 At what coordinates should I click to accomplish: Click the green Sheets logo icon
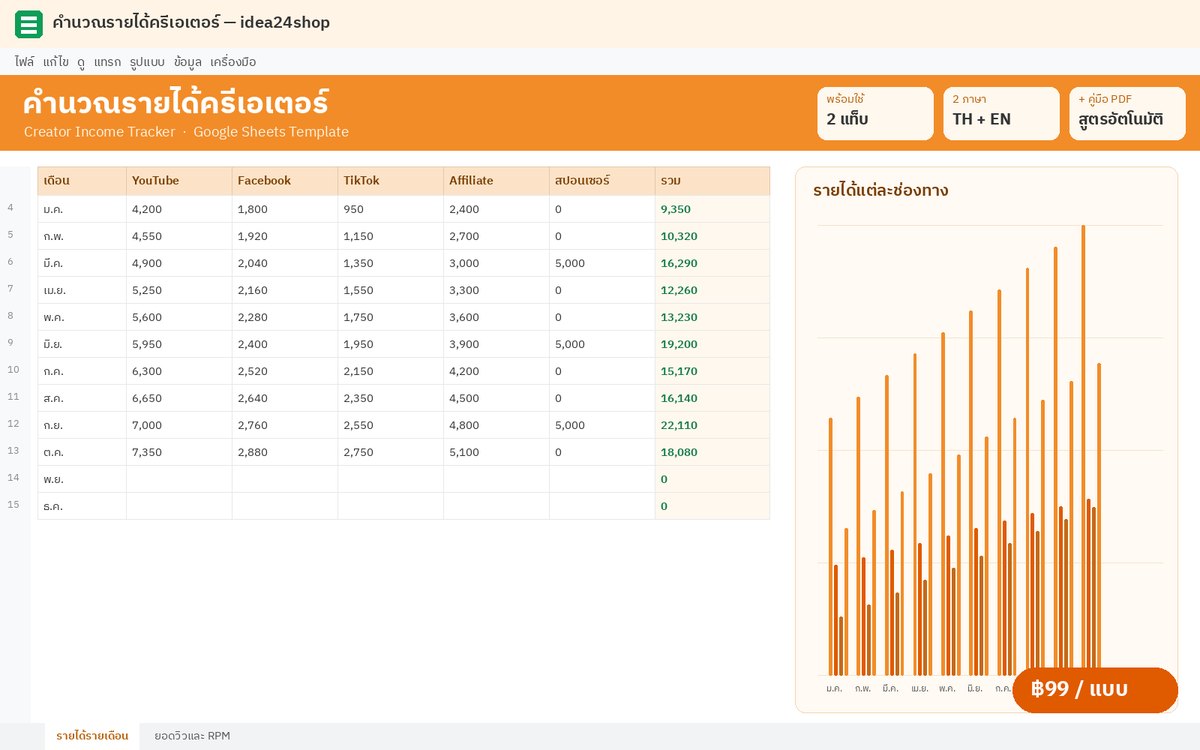click(x=29, y=24)
